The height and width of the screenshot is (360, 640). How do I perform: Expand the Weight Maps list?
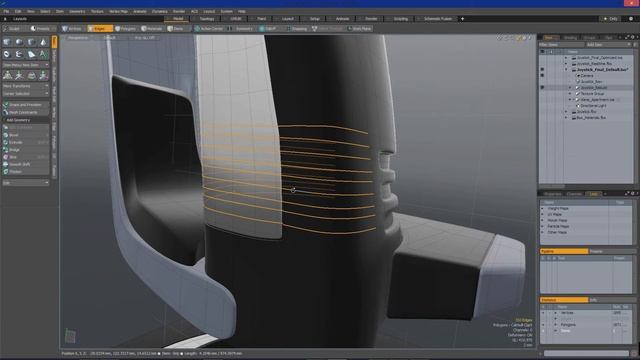543,209
